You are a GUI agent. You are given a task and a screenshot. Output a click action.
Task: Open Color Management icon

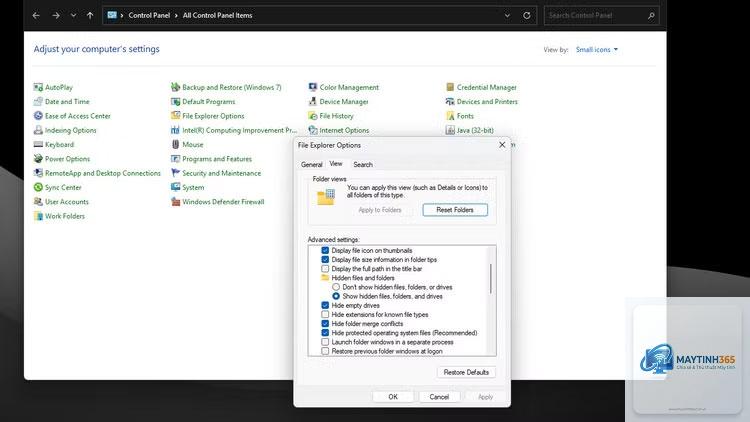coord(313,87)
